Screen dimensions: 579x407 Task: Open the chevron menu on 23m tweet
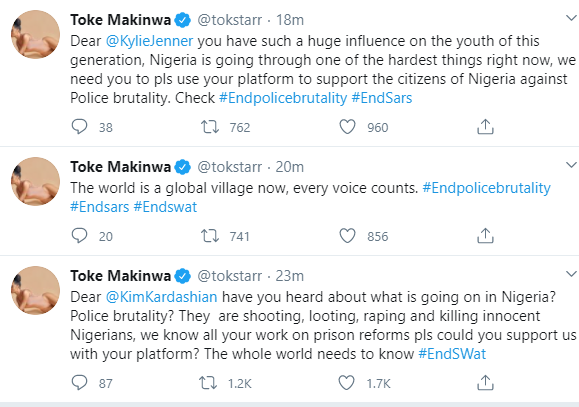[x=571, y=274]
